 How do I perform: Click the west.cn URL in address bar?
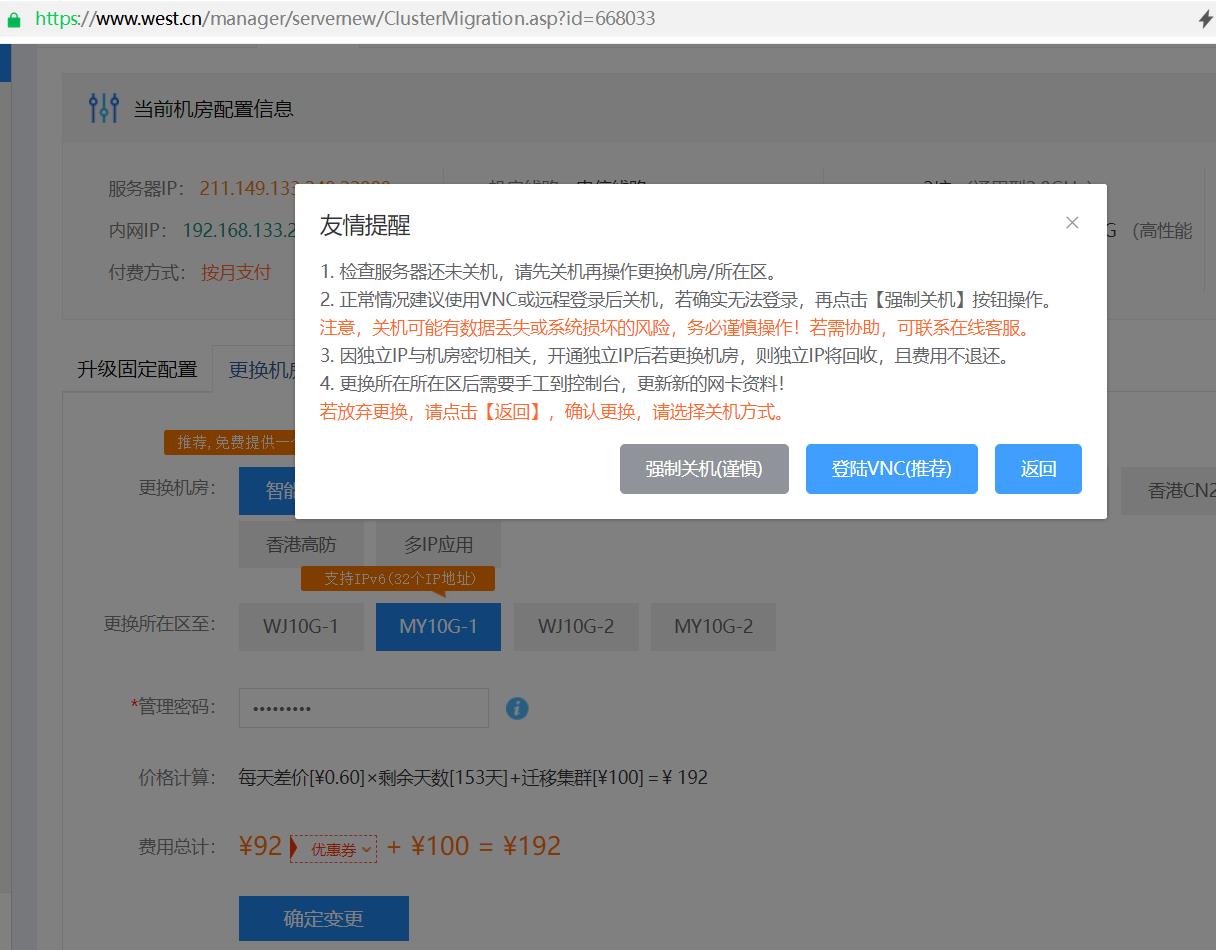[x=345, y=19]
